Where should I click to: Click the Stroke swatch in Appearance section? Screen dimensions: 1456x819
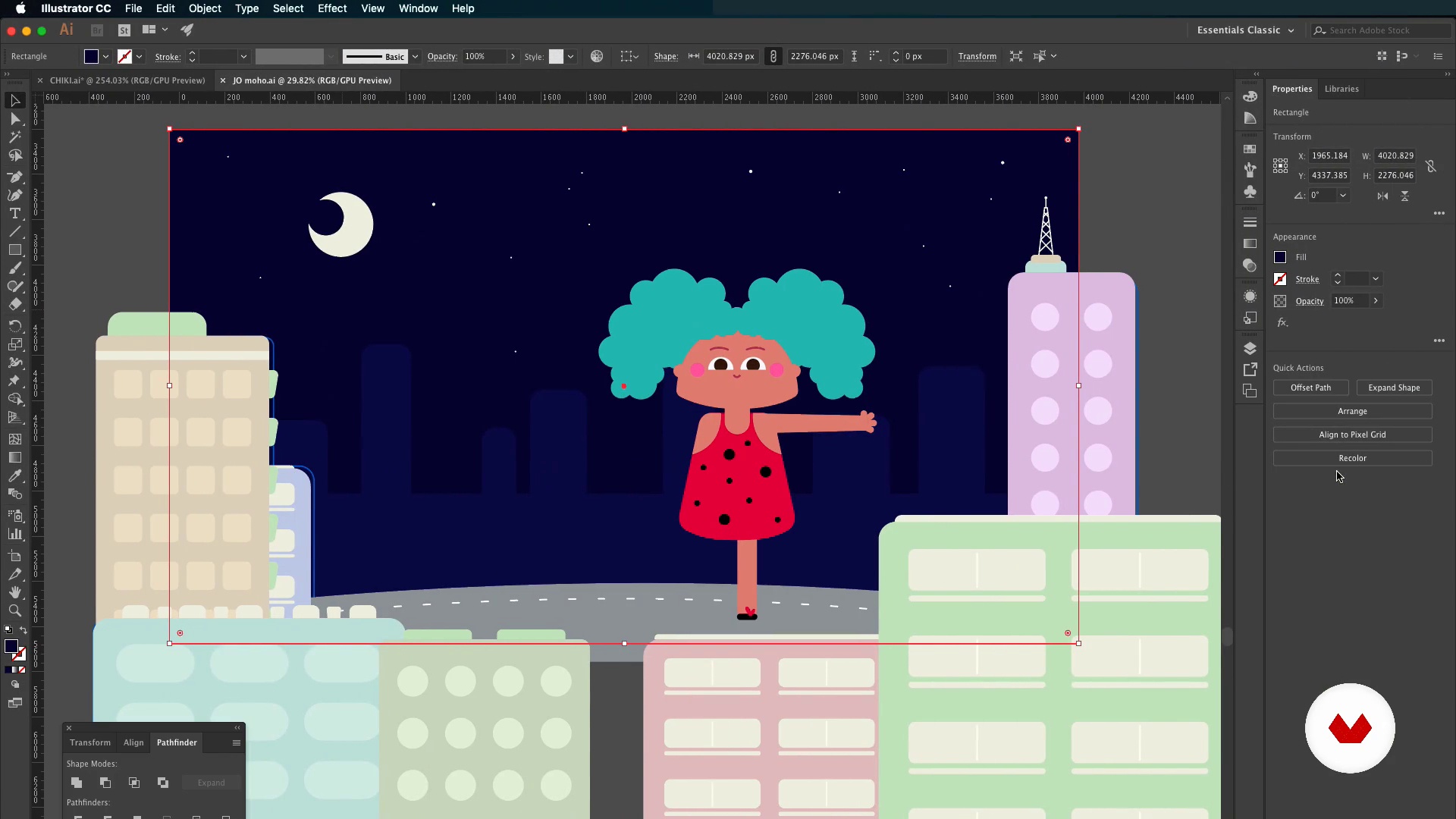1280,279
